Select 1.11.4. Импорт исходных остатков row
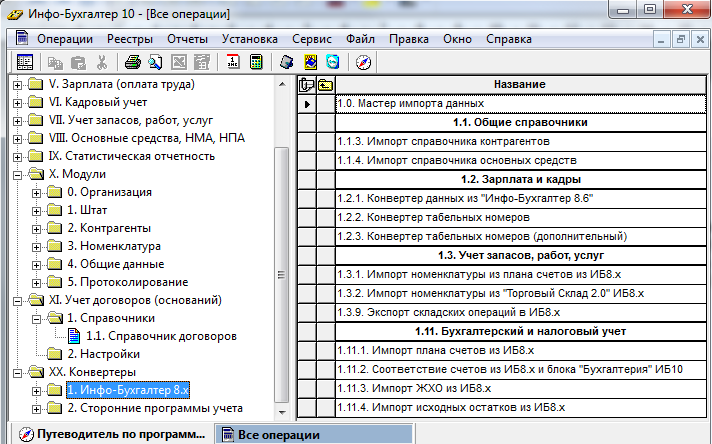Screen dimensions: 712x444 (x=520, y=408)
